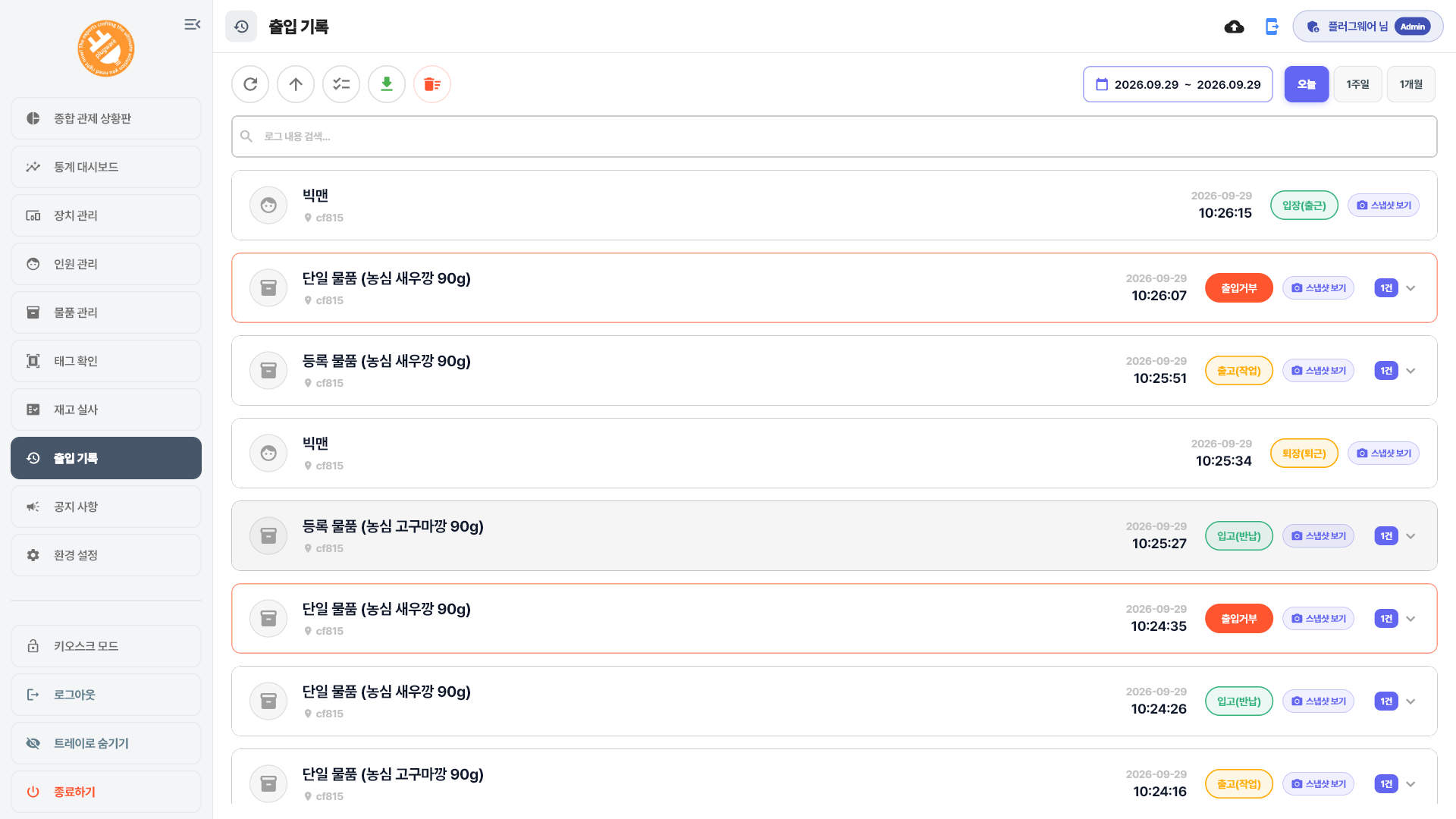Click the green download icon

click(387, 84)
